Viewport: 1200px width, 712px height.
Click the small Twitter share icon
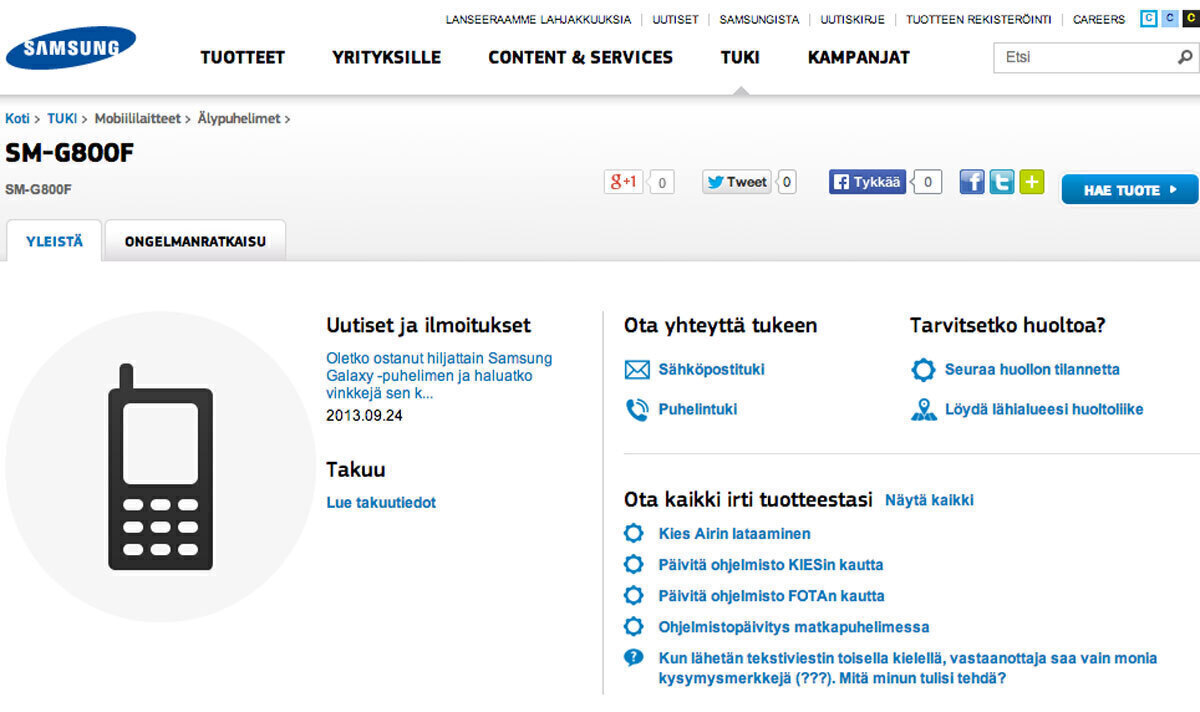tap(1002, 182)
